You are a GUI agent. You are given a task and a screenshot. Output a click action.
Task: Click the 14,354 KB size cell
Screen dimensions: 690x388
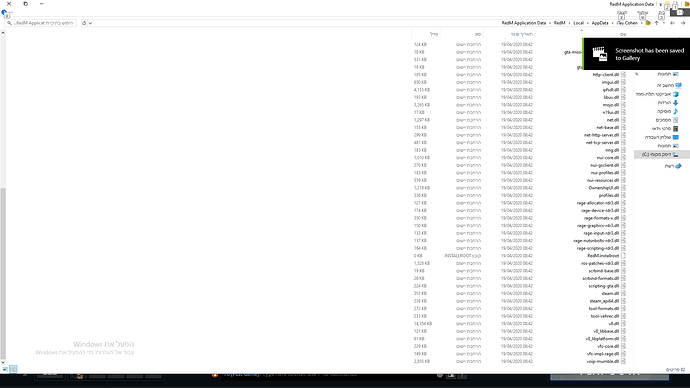(x=422, y=323)
